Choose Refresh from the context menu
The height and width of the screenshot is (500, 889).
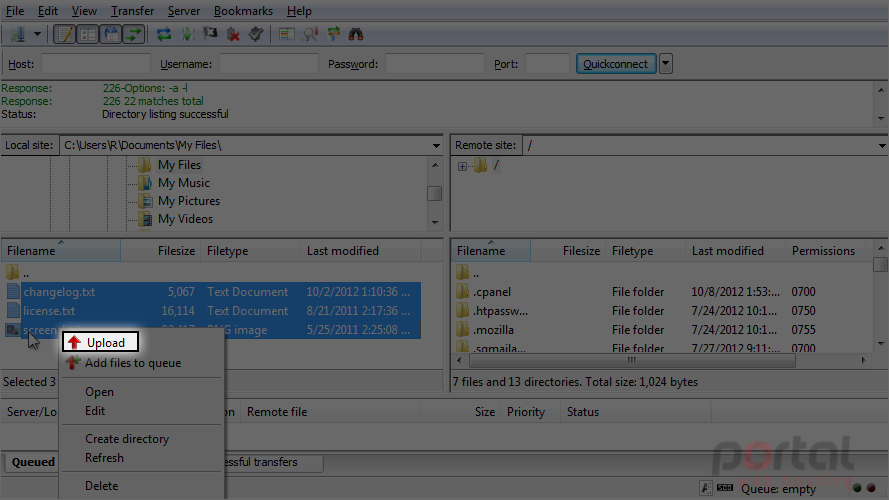[104, 457]
